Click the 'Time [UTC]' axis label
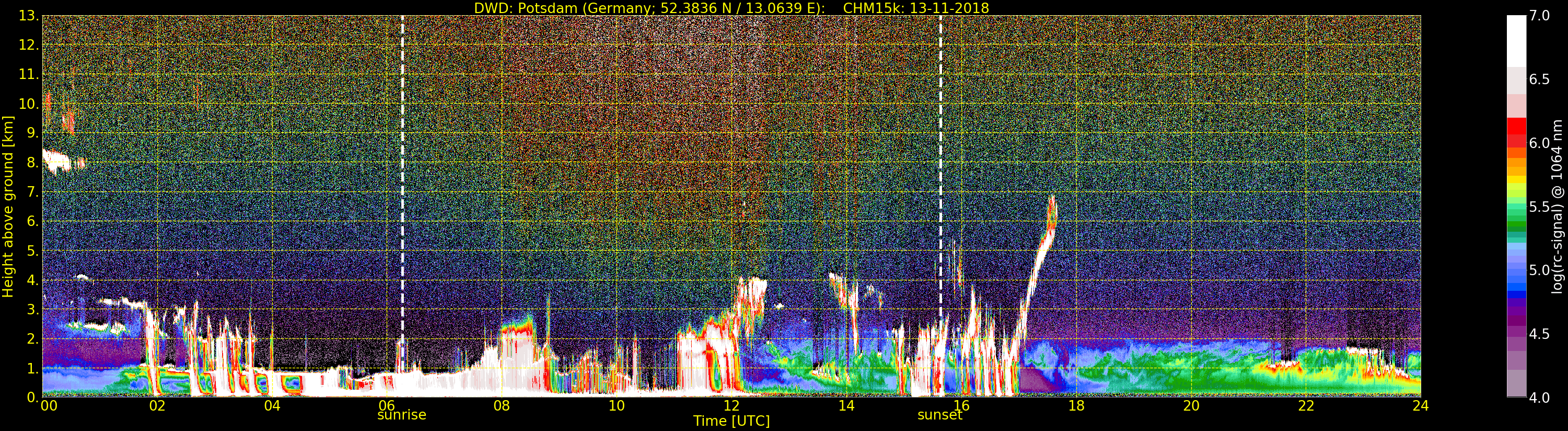 [731, 421]
